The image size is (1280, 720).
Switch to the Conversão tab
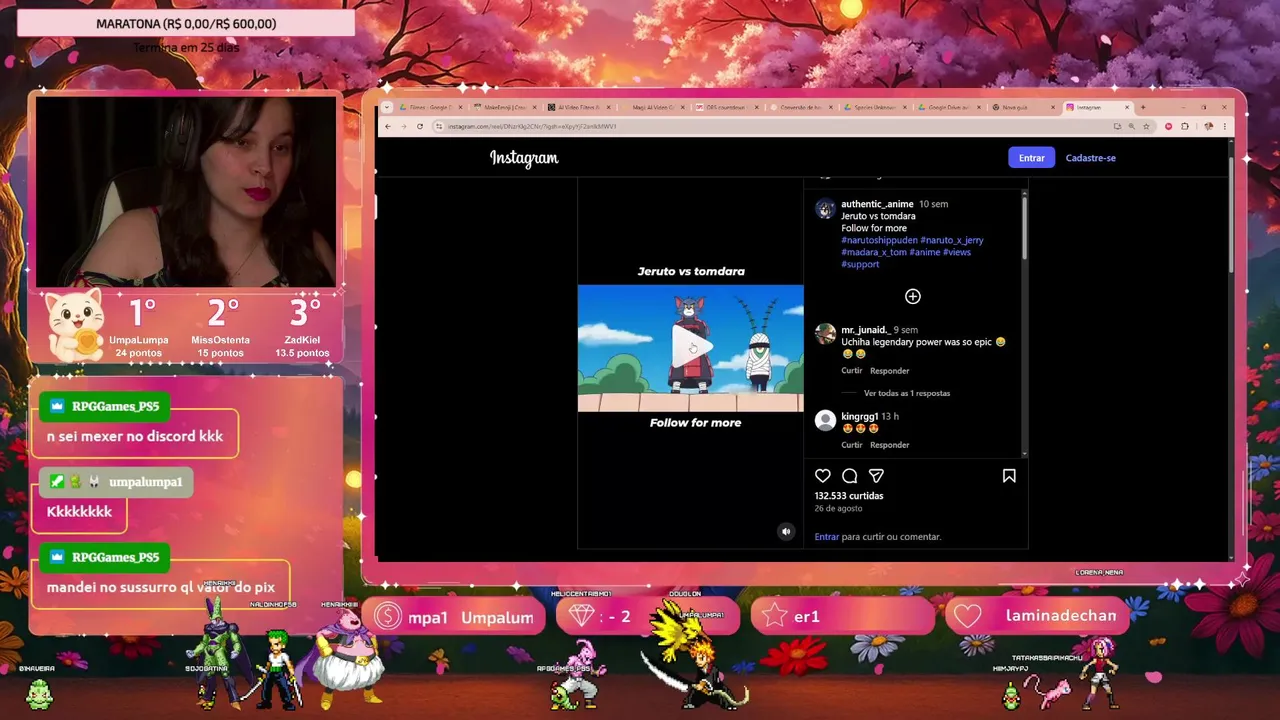(799, 107)
